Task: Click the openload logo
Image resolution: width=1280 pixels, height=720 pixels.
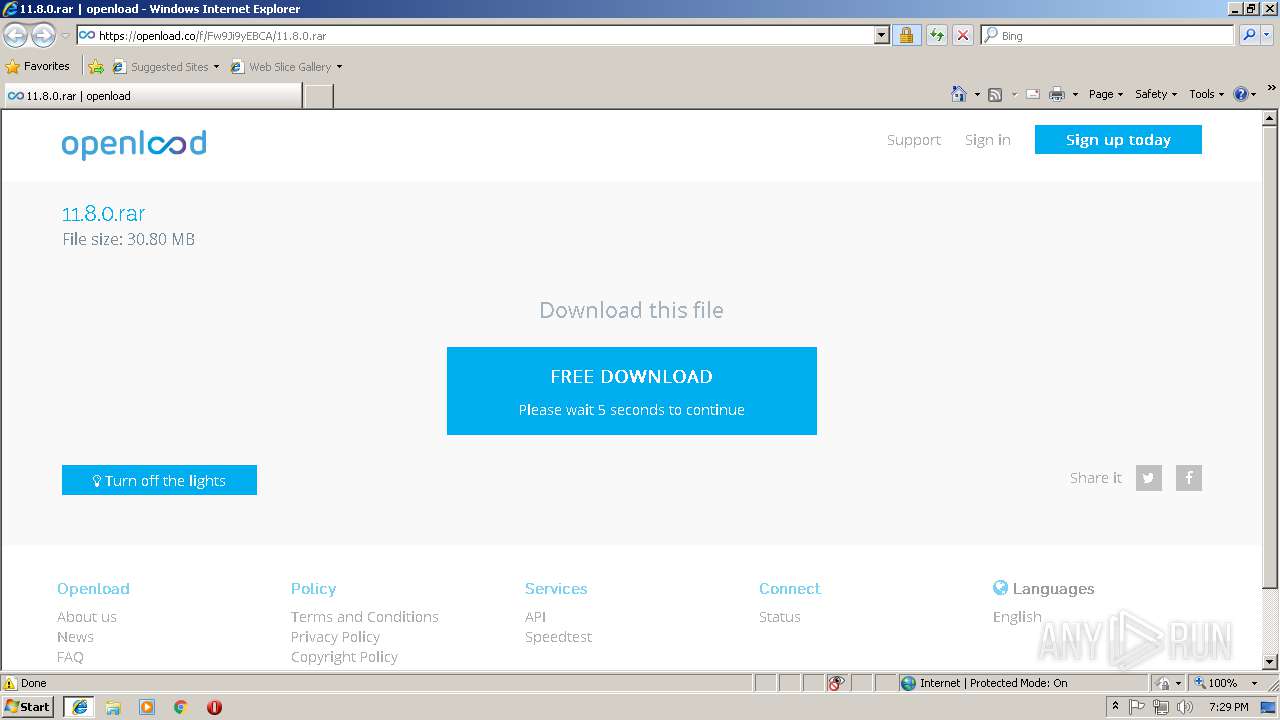Action: 134,144
